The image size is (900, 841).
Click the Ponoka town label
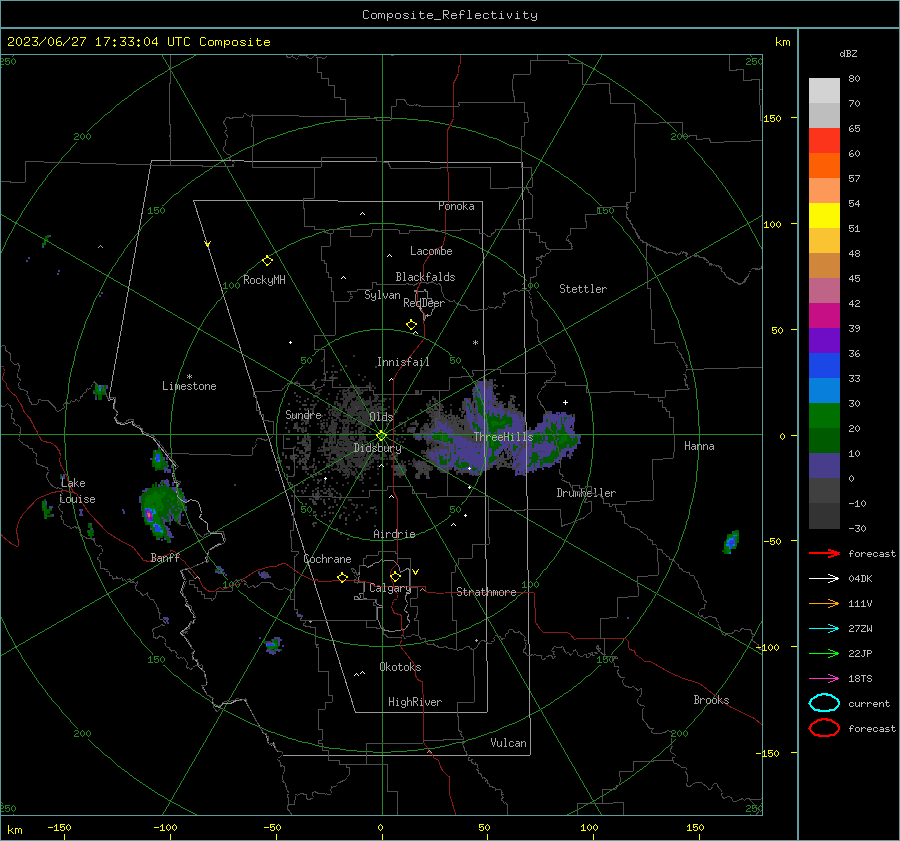(456, 206)
